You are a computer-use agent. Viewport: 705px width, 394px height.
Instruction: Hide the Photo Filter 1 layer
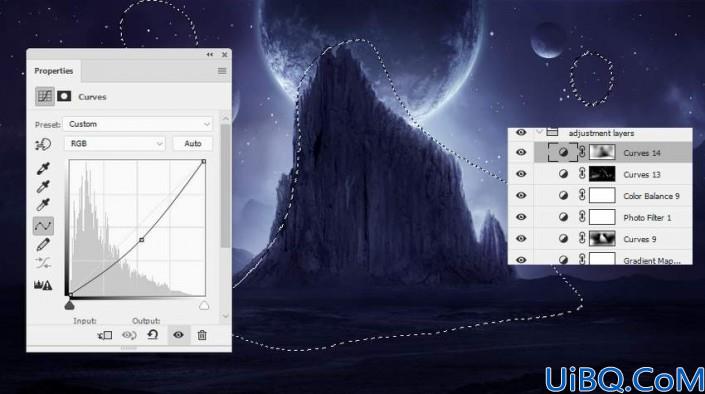[x=521, y=217]
